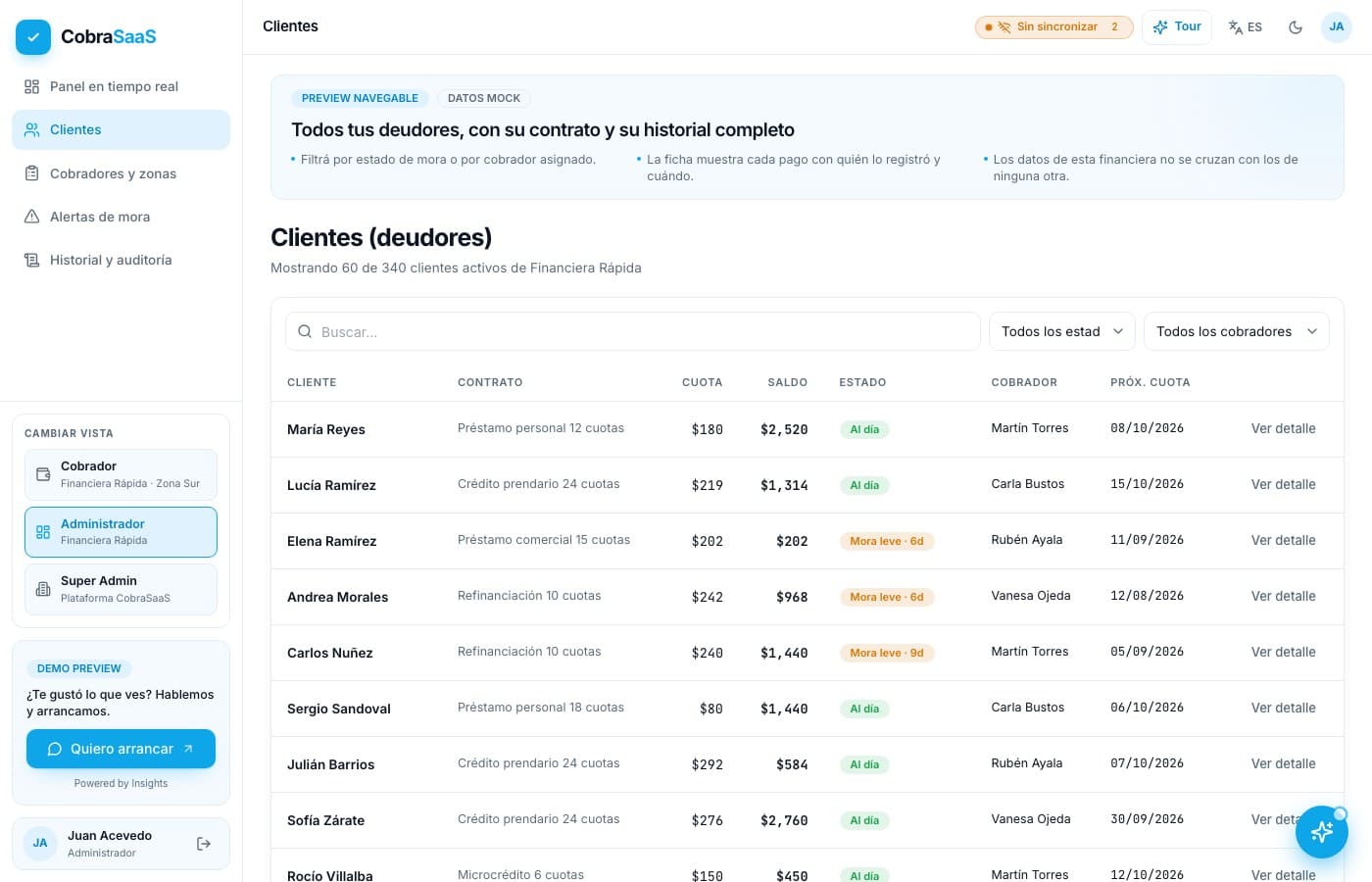Click the Quiero arrancar button
The height and width of the screenshot is (882, 1372).
[x=121, y=749]
